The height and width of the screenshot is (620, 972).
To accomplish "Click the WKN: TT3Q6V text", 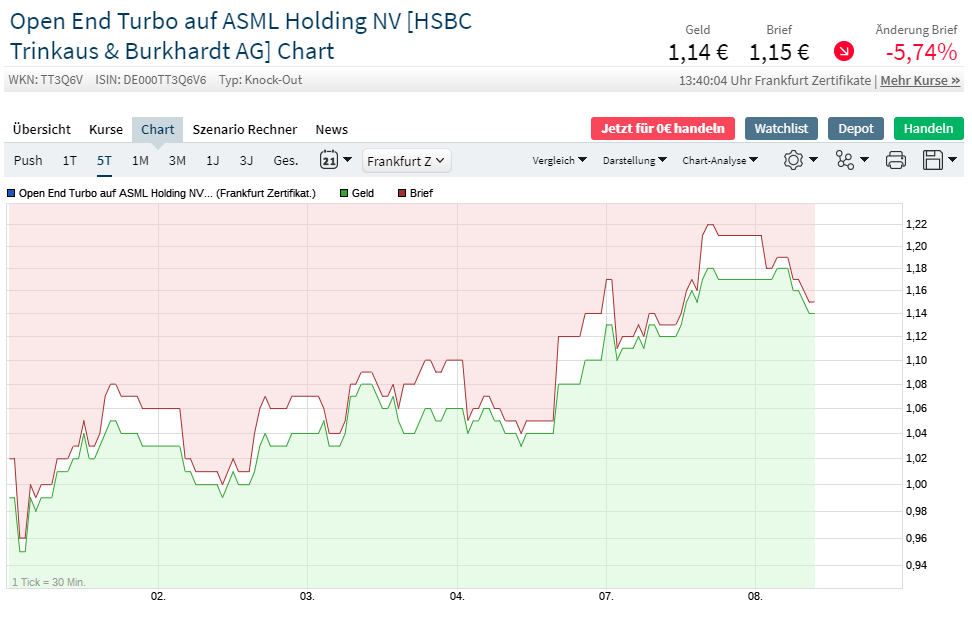I will [x=45, y=80].
